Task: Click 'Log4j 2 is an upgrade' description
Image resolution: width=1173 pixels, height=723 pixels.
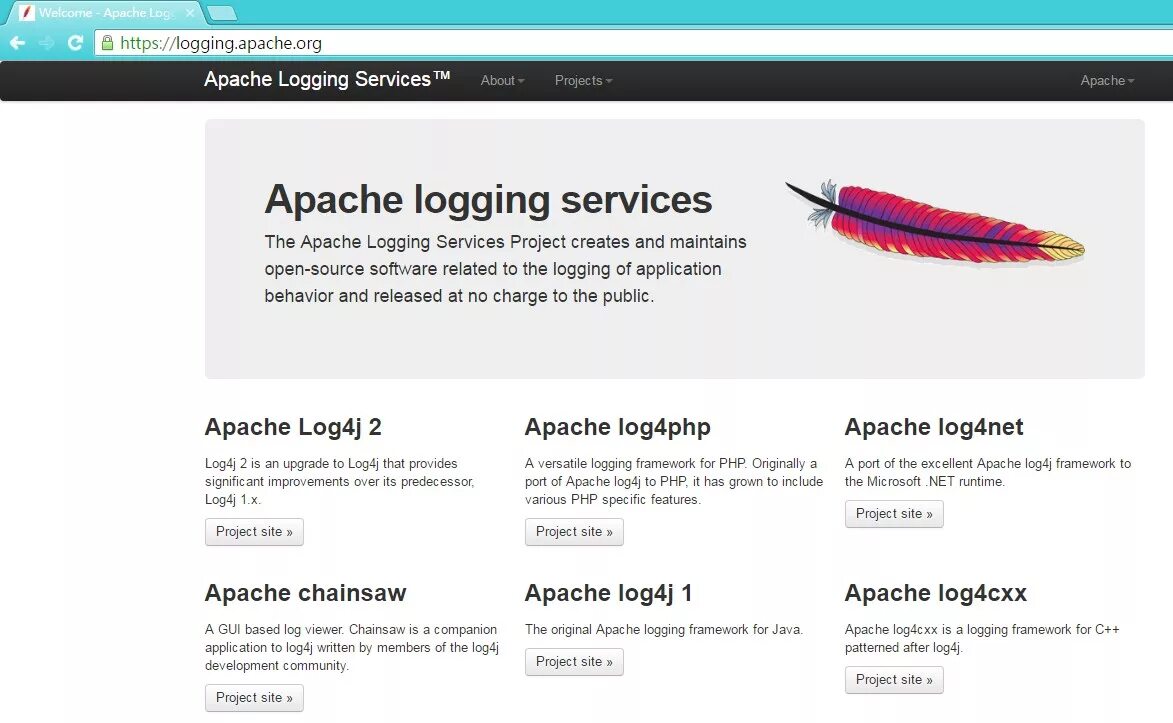Action: tap(340, 481)
